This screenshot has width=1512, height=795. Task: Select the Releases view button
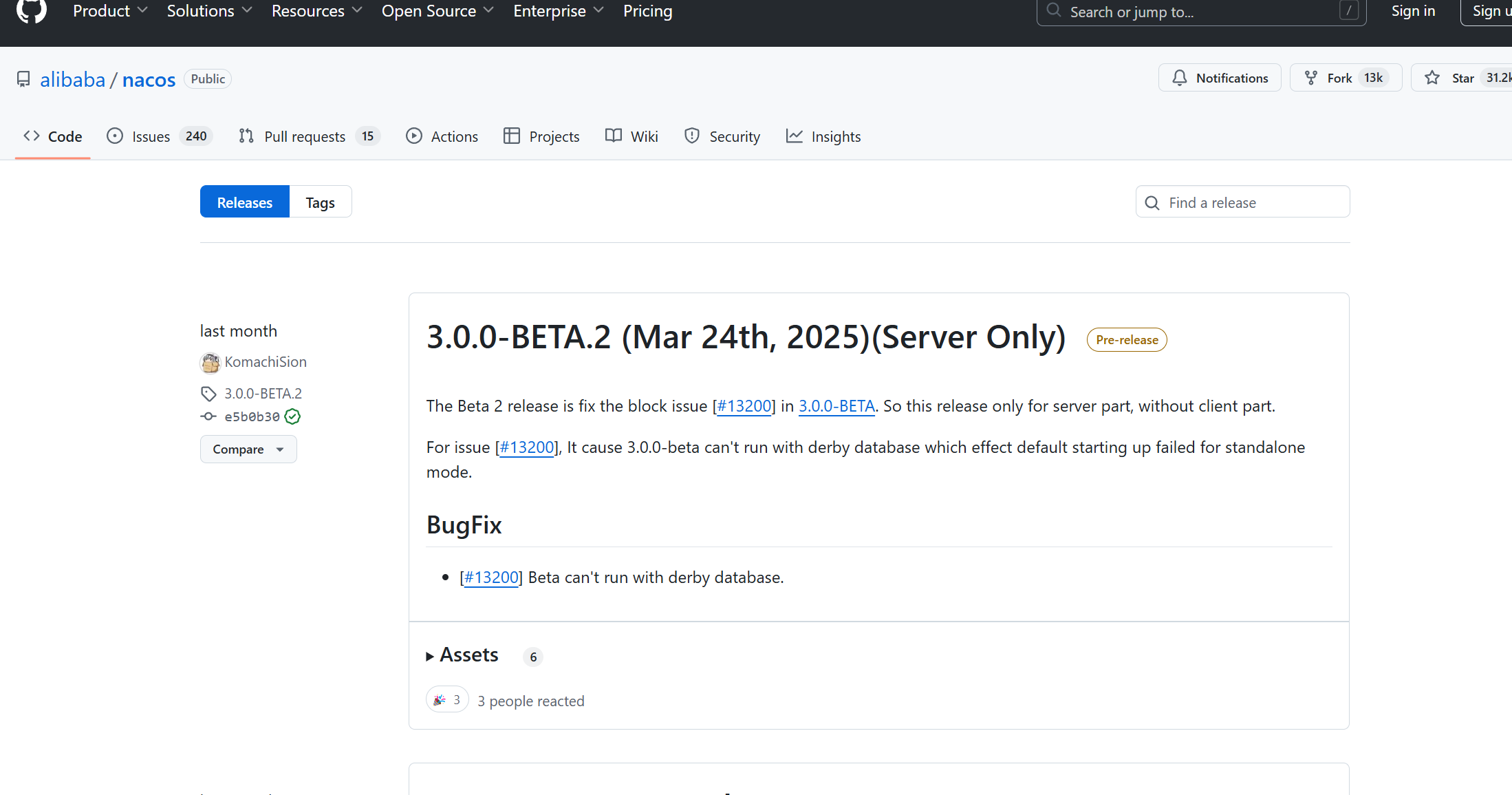click(x=244, y=202)
